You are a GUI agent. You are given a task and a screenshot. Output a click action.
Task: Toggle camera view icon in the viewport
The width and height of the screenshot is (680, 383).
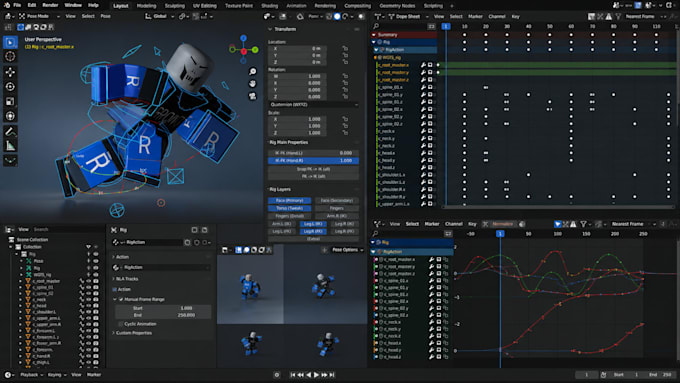pos(252,96)
